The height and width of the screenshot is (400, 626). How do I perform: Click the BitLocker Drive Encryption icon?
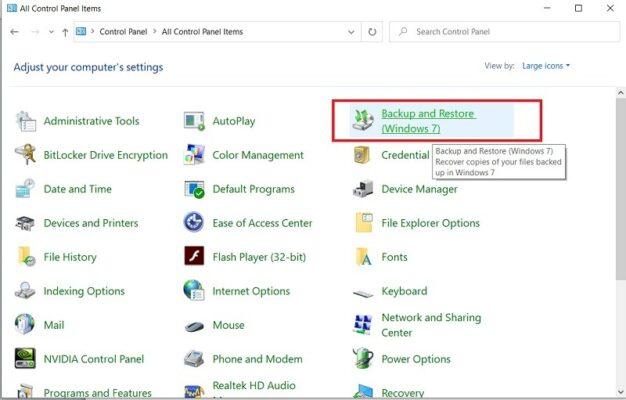pyautogui.click(x=26, y=155)
